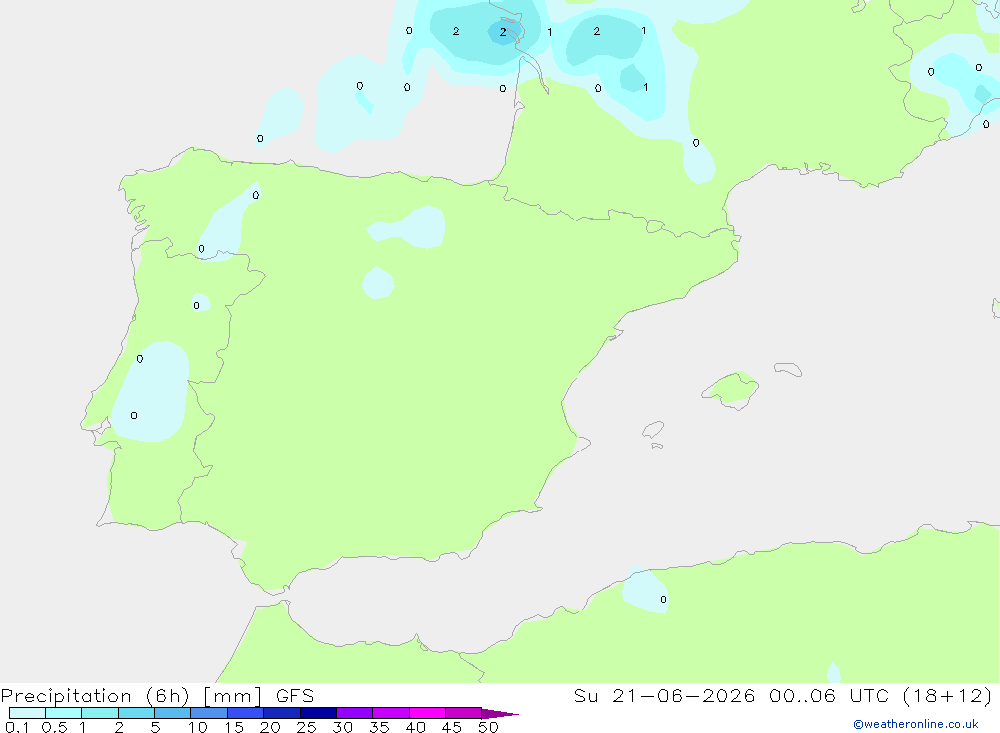Click the '0.5' legend scale label

54,727
